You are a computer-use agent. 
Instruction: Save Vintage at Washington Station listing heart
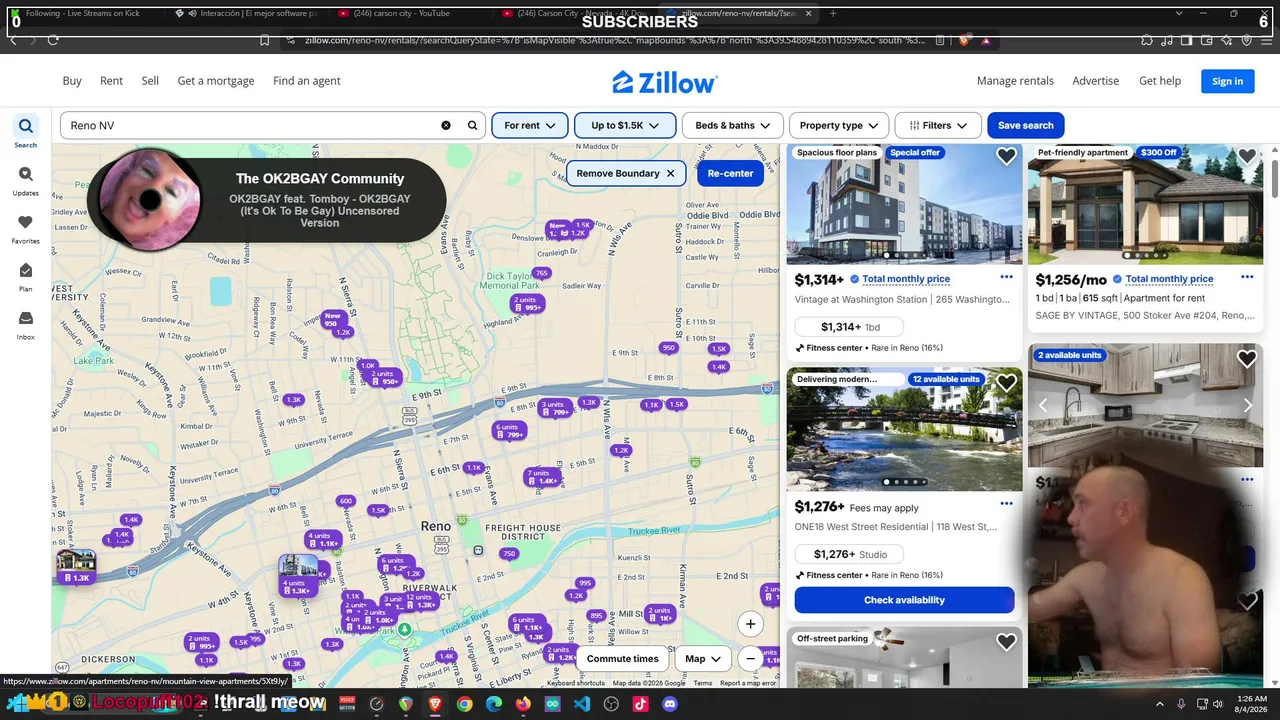click(1006, 156)
